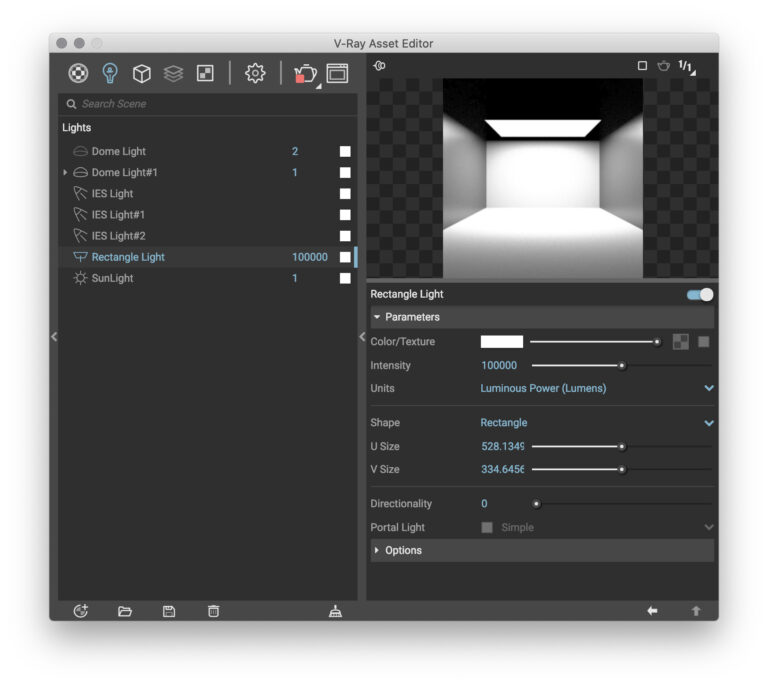Save asset to file with disk icon
768x686 pixels.
tap(169, 611)
